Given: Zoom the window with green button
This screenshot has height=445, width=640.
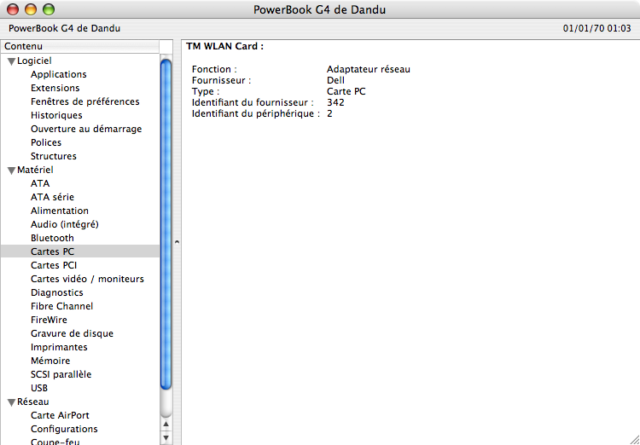Looking at the screenshot, I should pos(49,9).
